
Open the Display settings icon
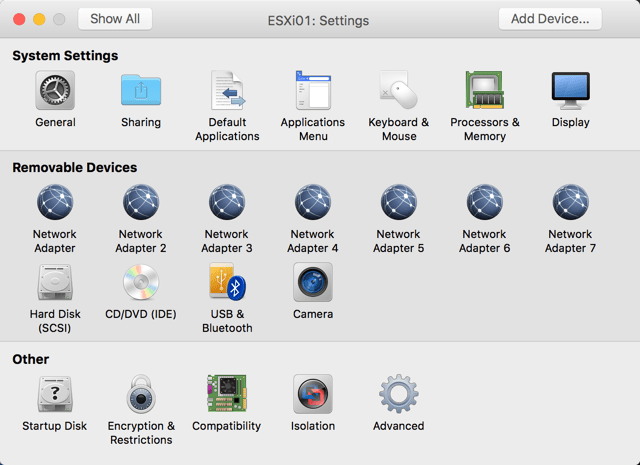coord(570,91)
